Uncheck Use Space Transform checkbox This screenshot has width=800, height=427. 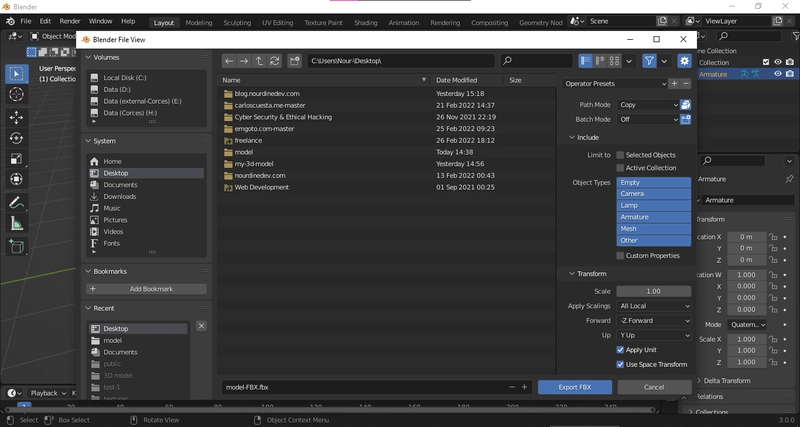pos(620,365)
